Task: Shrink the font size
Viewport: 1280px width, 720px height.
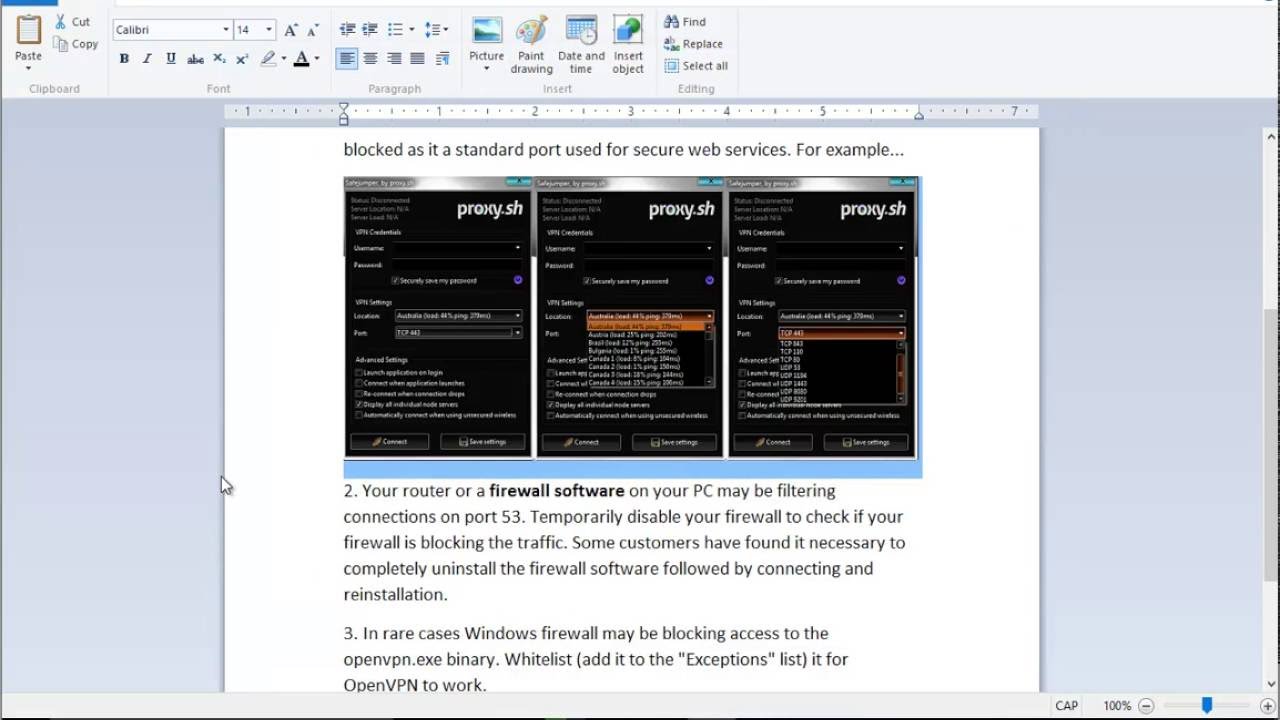Action: 313,30
